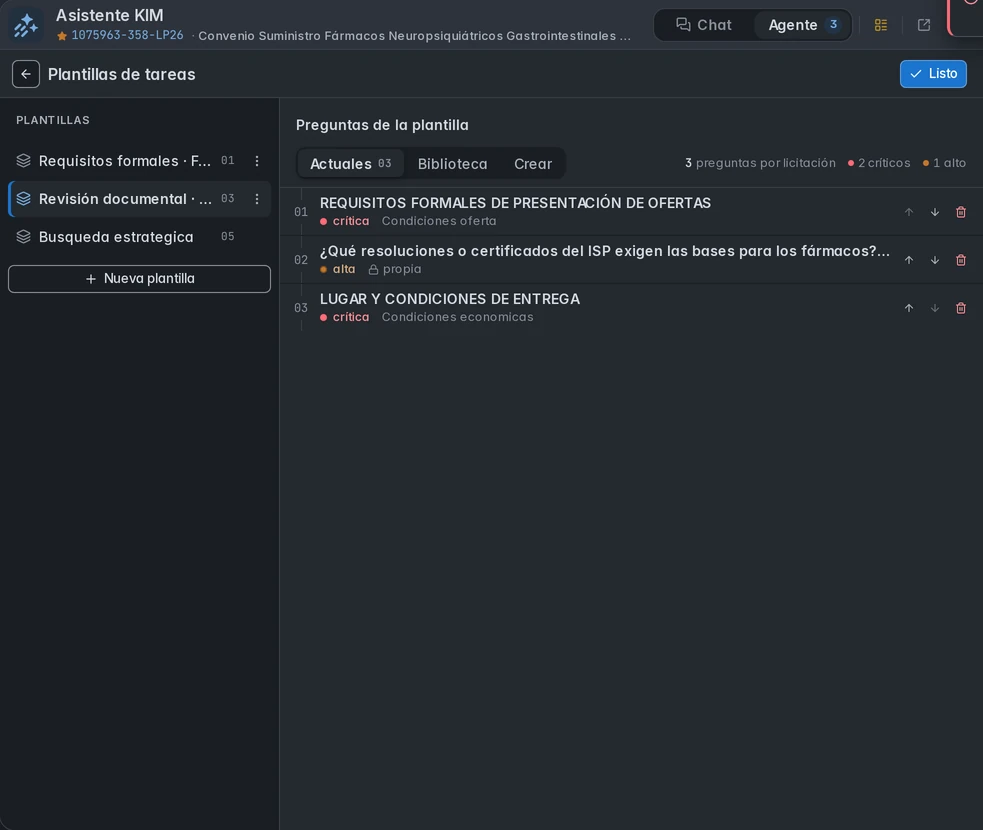Switch to Chat mode
Viewport: 983px width, 830px height.
point(704,25)
